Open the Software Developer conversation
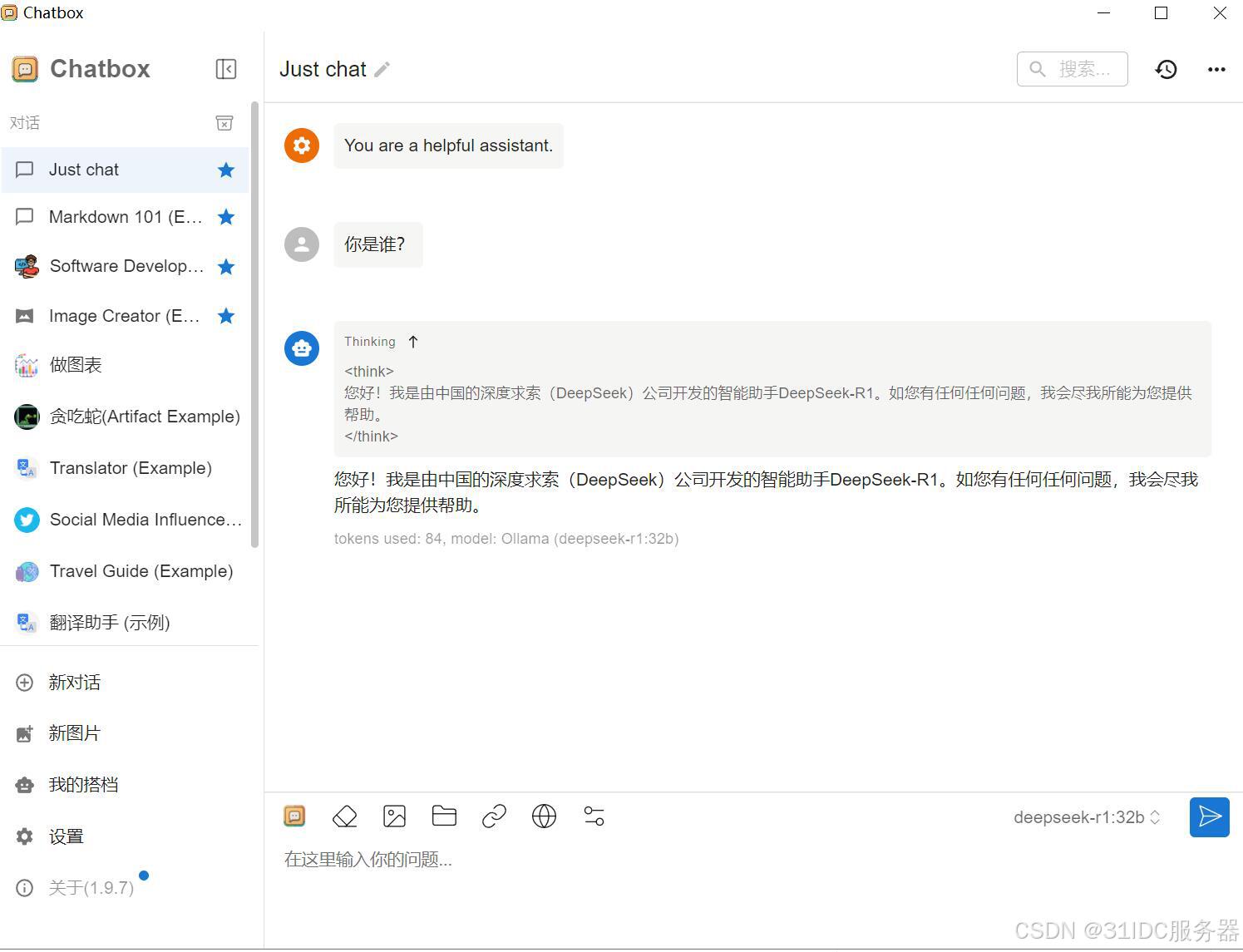1243x952 pixels. click(x=125, y=266)
